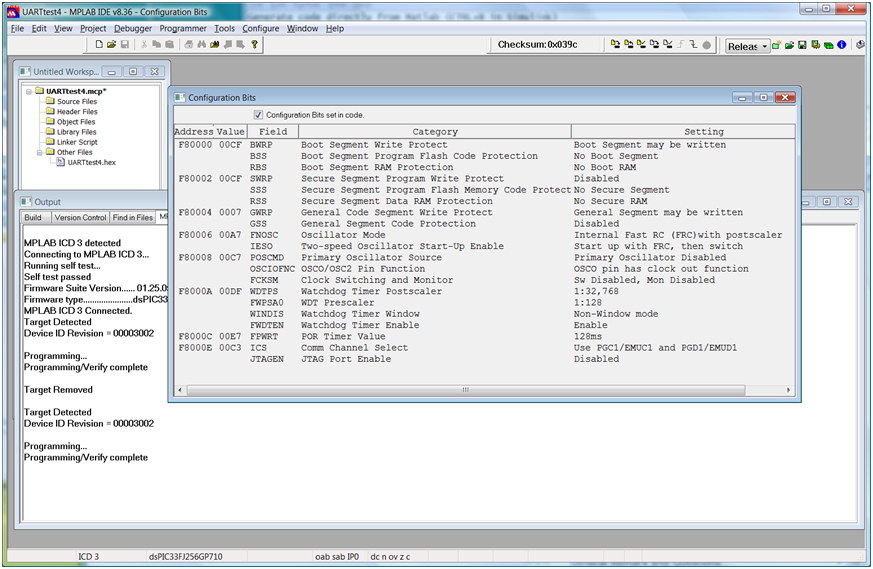Click the '128ms' POR timer setting
This screenshot has height=569, width=873.
pyautogui.click(x=588, y=336)
